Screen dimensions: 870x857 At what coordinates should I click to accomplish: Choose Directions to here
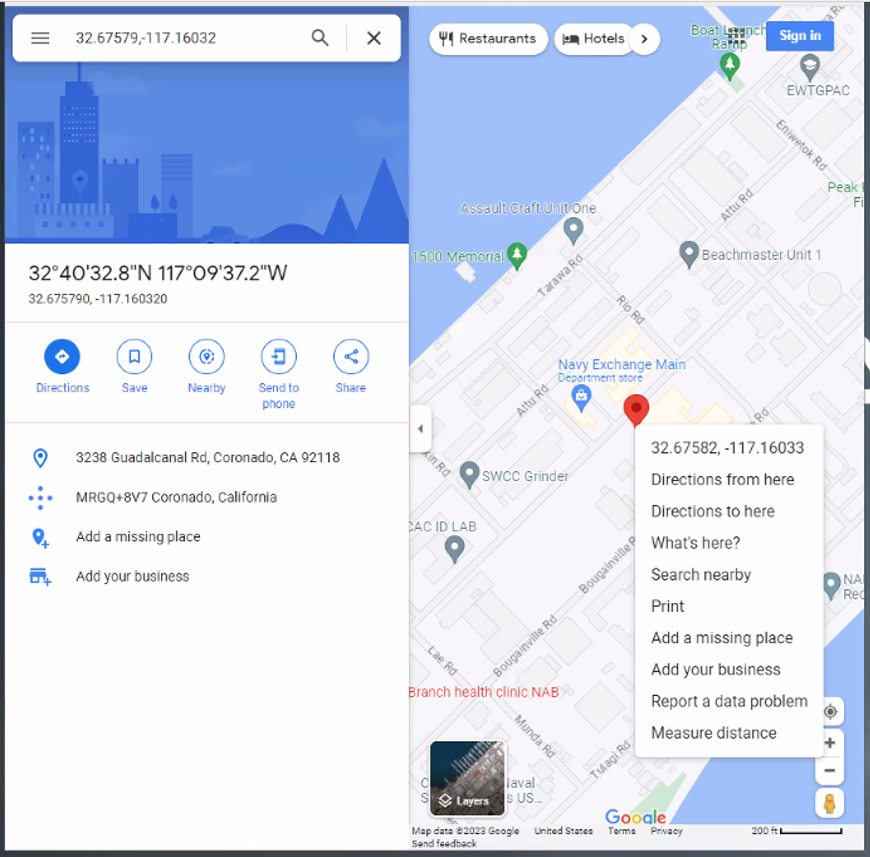tap(712, 511)
